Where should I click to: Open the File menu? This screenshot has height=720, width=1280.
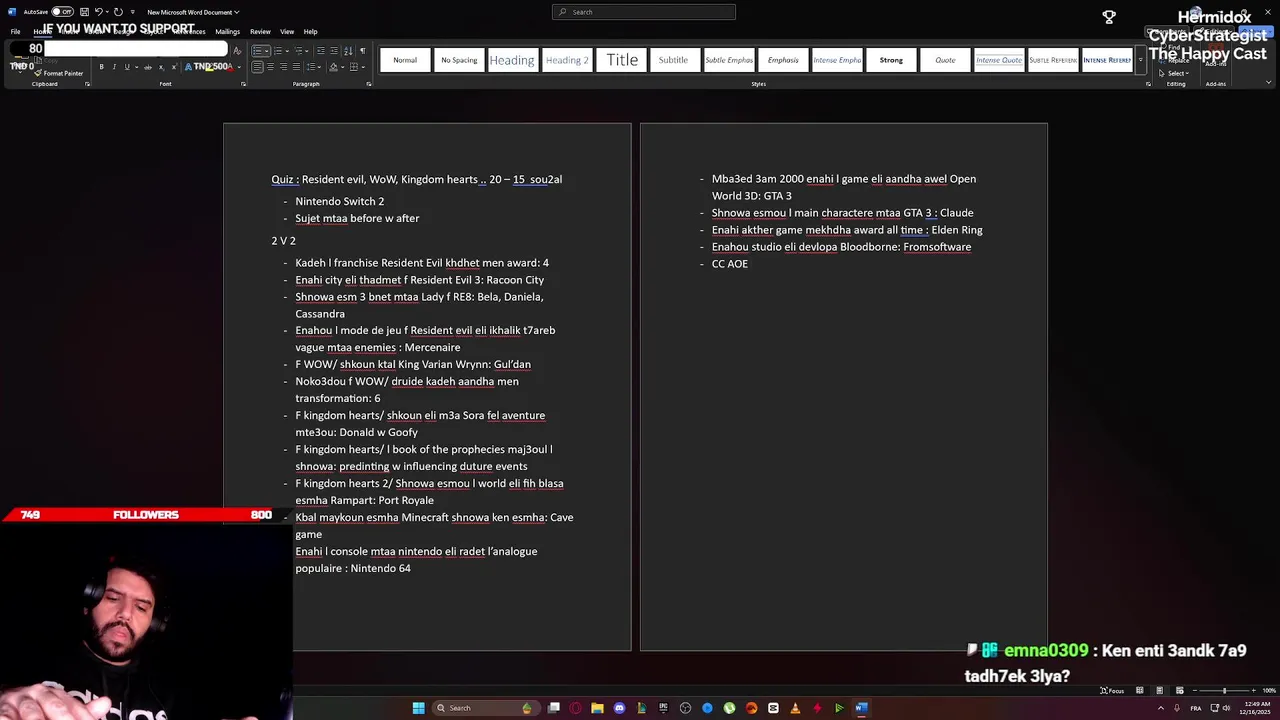click(15, 31)
